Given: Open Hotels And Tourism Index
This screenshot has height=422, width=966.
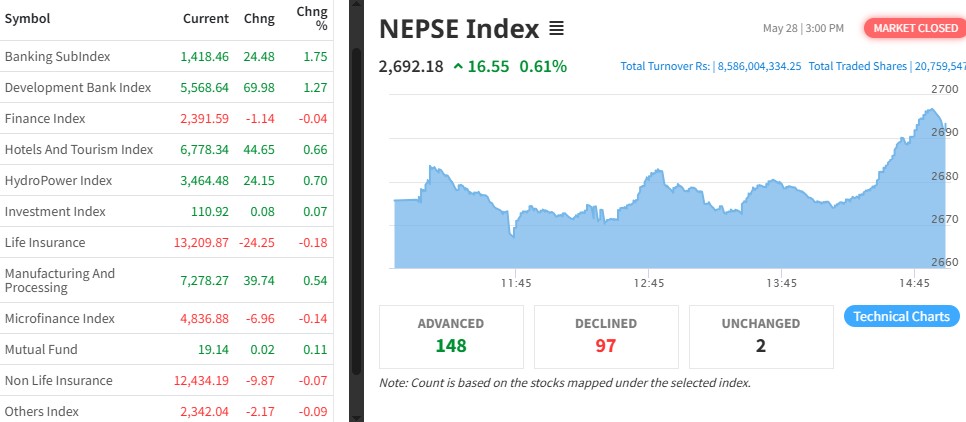Looking at the screenshot, I should (x=79, y=149).
